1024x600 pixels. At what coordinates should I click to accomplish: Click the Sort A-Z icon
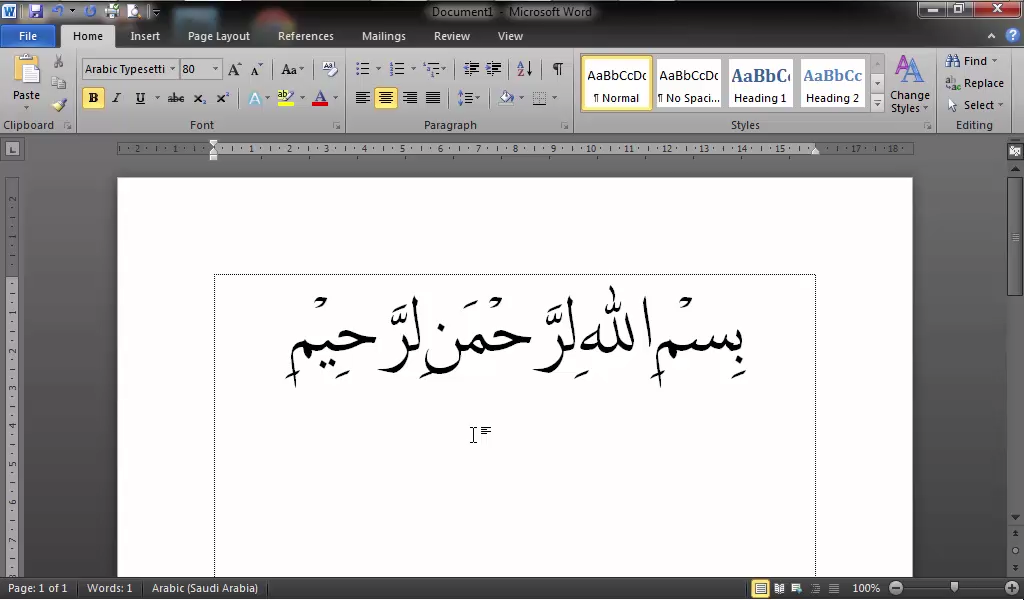[x=524, y=69]
